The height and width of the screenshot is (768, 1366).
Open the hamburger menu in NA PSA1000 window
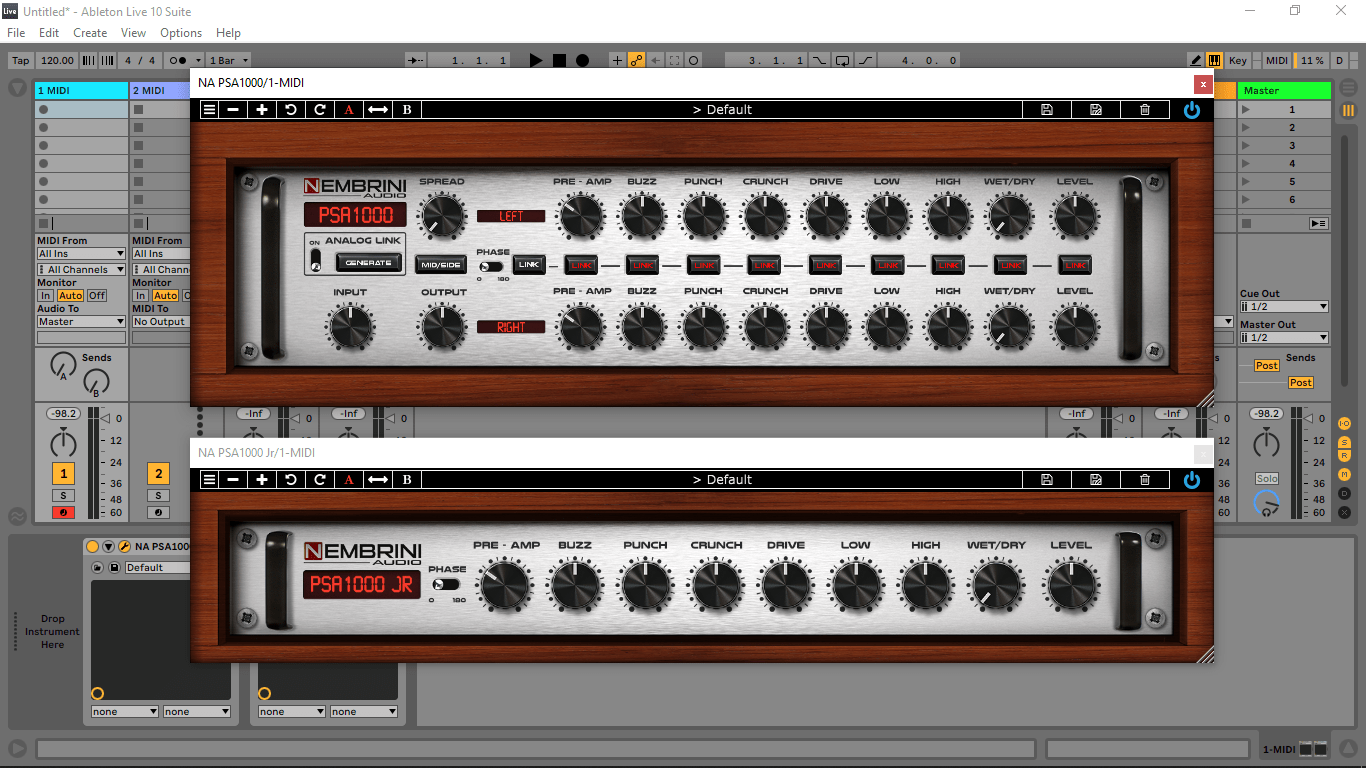pos(209,109)
